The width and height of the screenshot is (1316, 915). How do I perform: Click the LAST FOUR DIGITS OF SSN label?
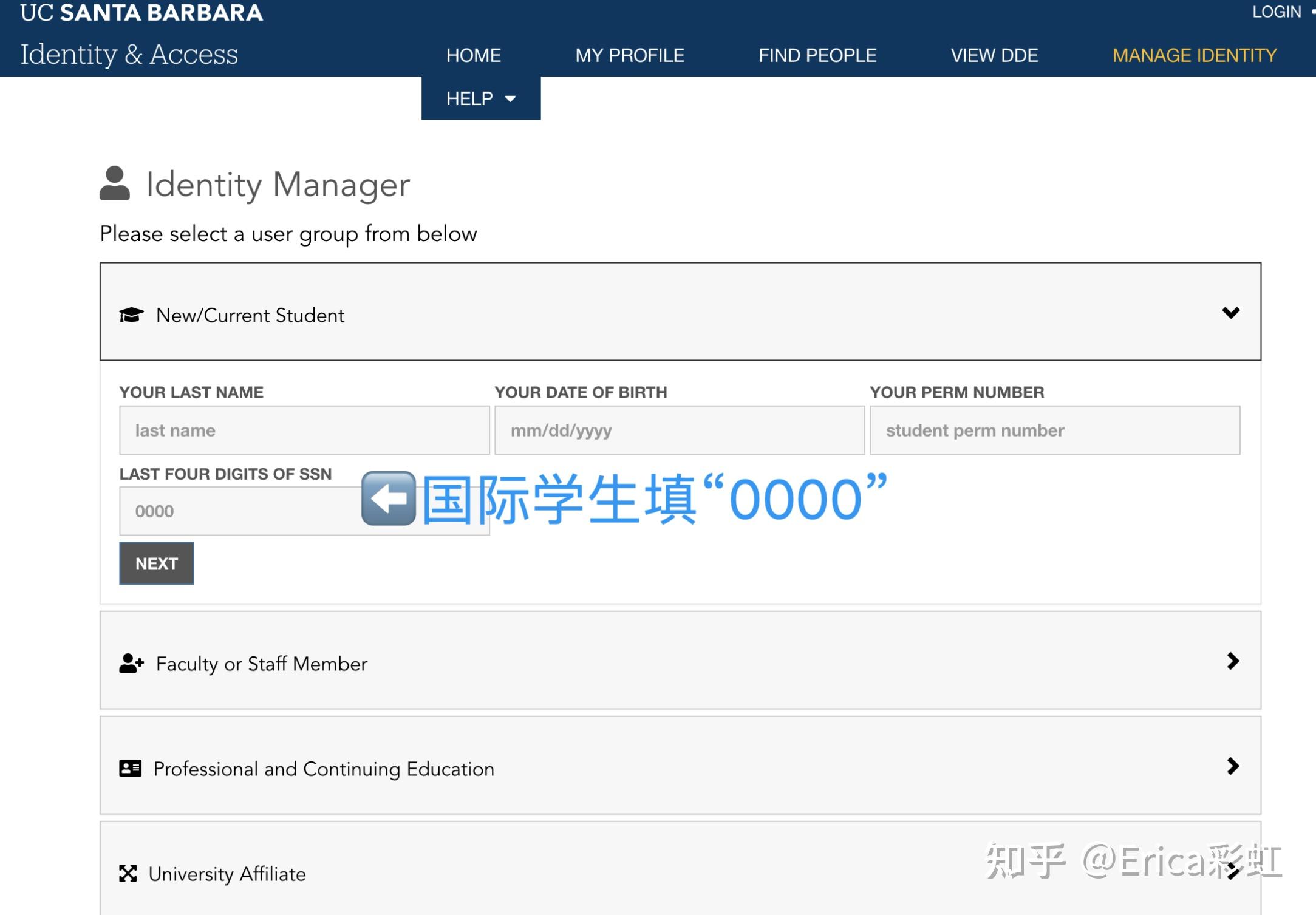[x=225, y=474]
